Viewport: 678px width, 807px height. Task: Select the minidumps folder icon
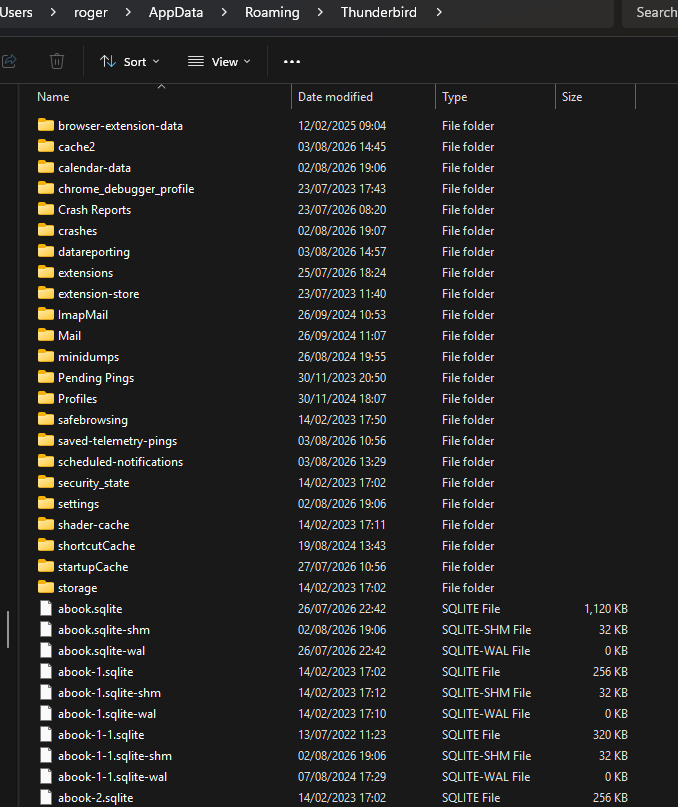pos(46,356)
